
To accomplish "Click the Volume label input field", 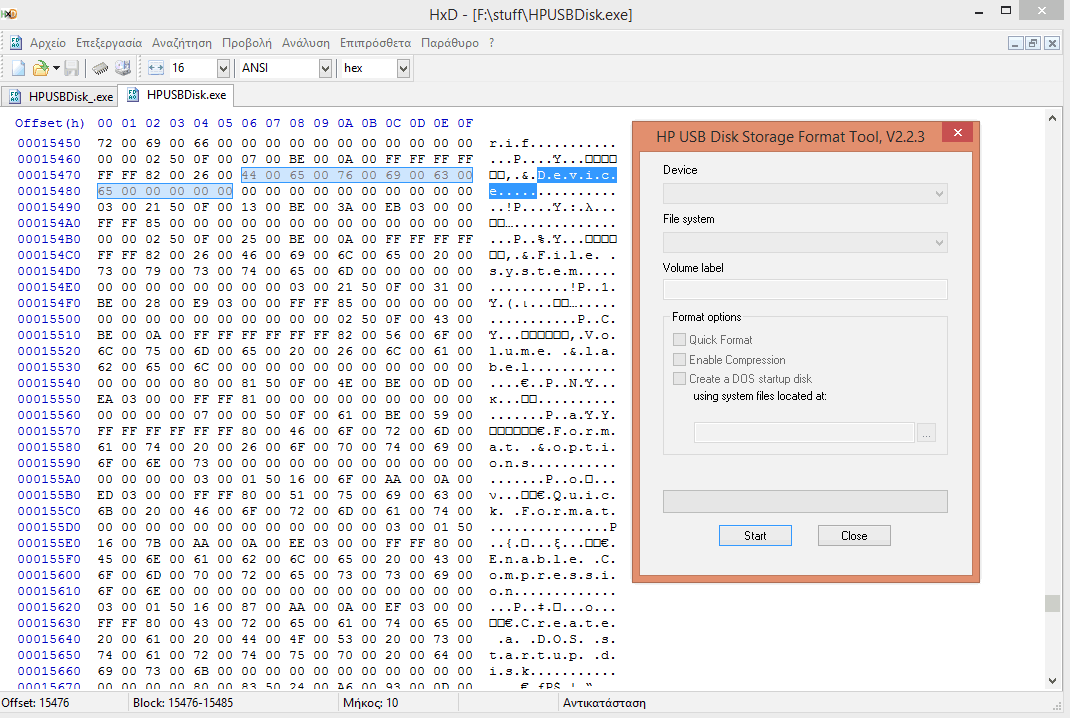I will [805, 289].
